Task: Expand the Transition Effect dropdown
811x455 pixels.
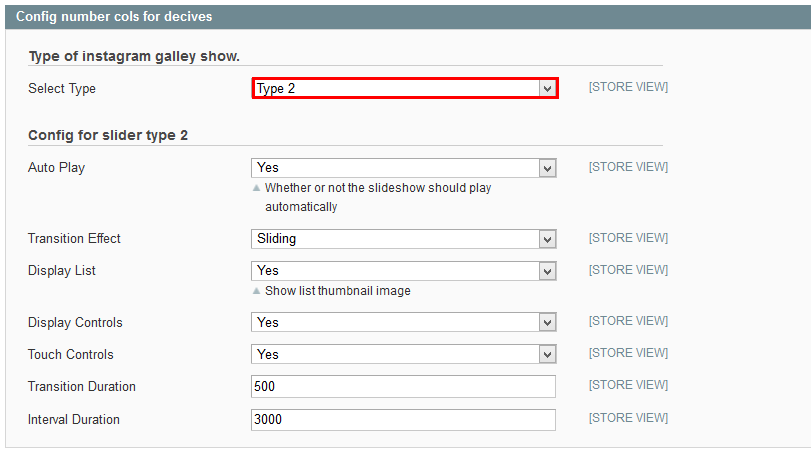Action: click(x=403, y=239)
